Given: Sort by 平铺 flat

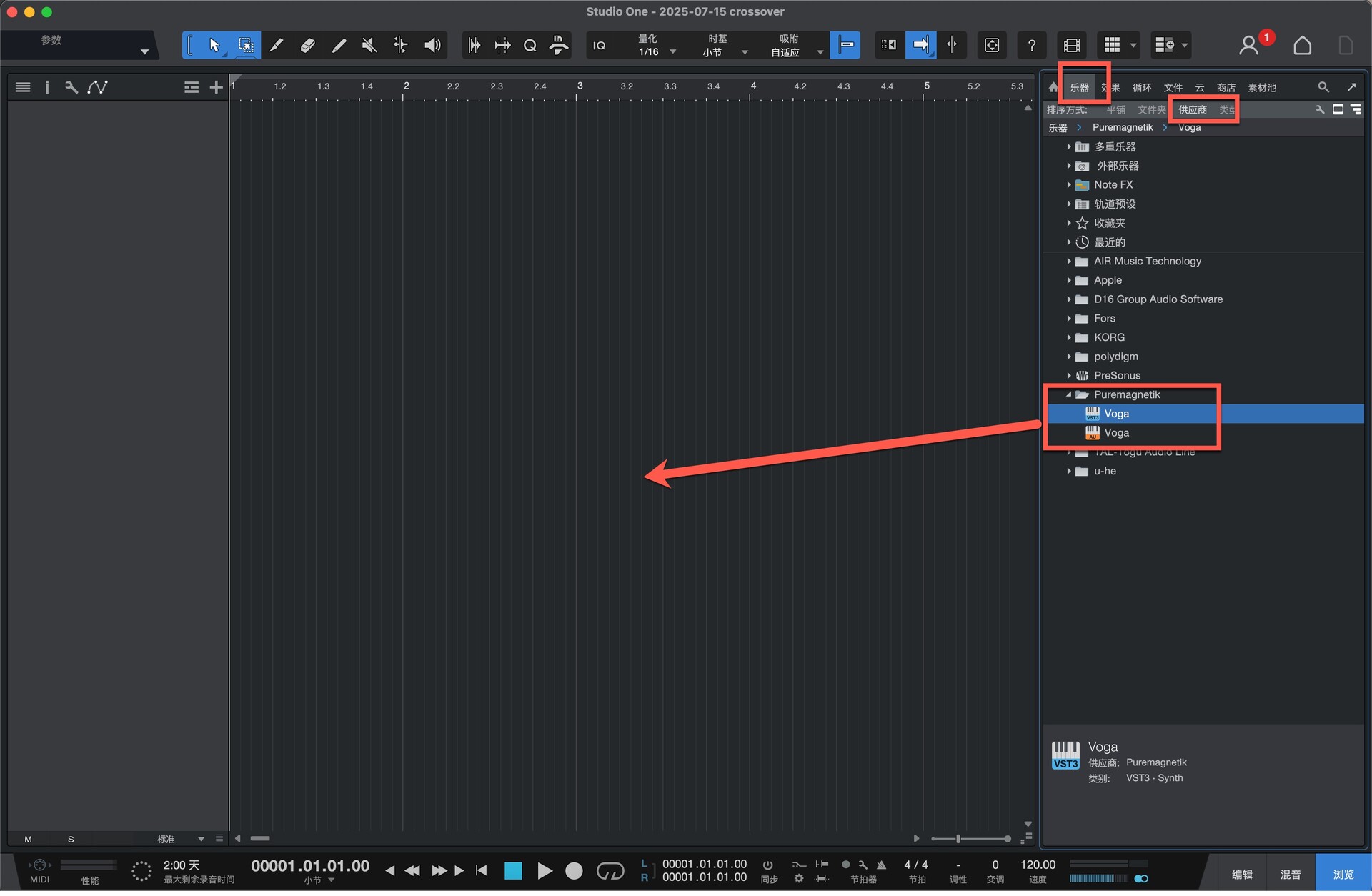Looking at the screenshot, I should coord(1115,110).
